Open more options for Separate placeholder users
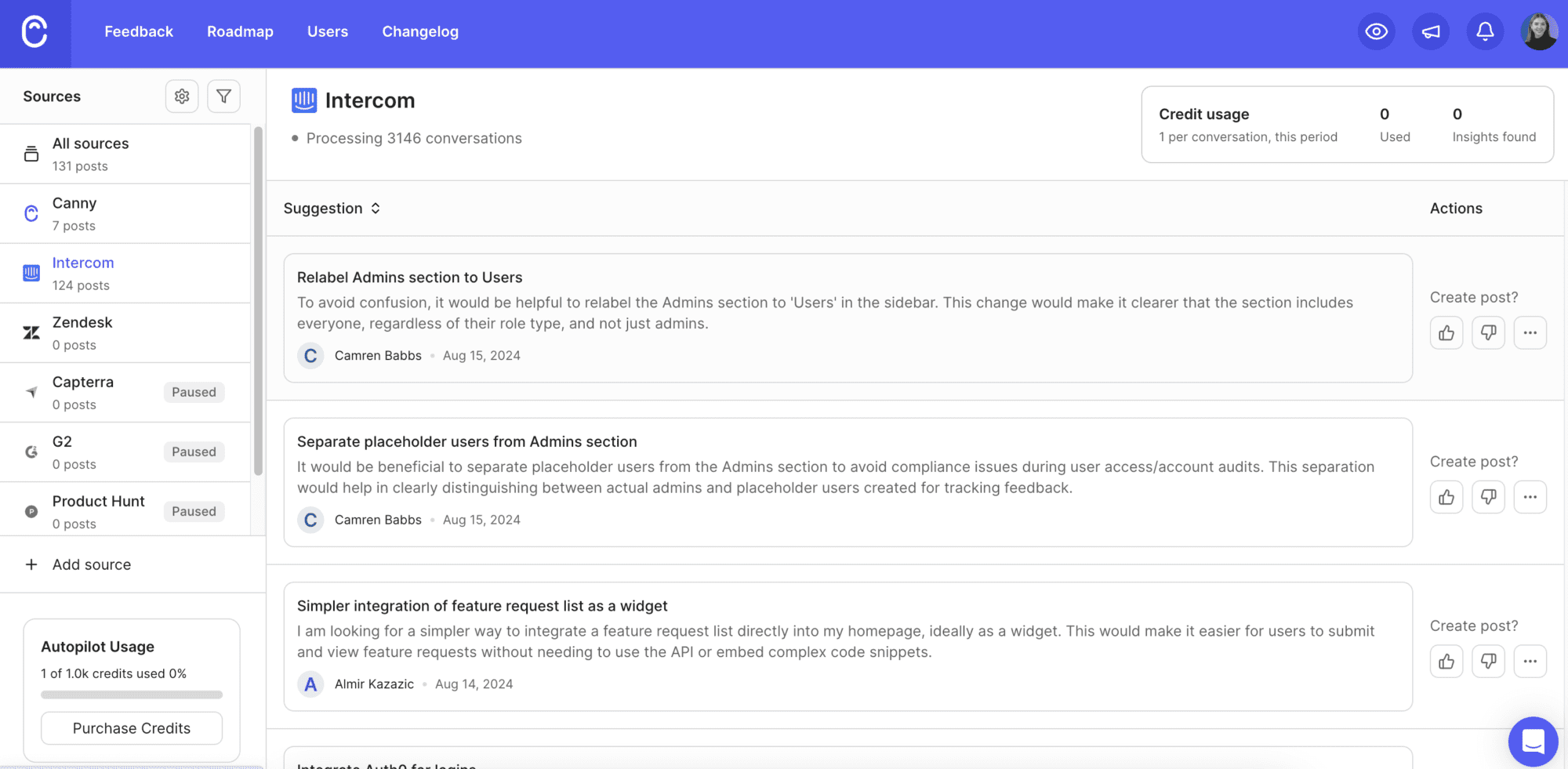This screenshot has height=769, width=1568. 1530,497
